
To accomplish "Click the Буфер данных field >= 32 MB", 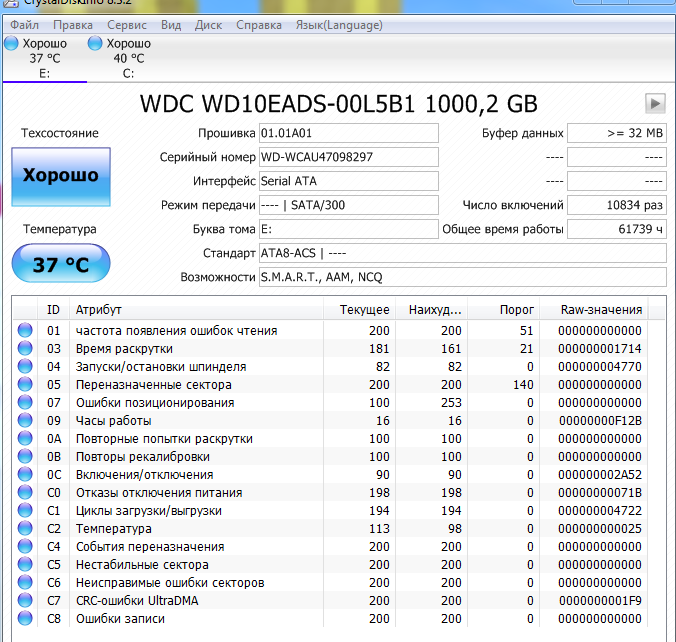I will click(617, 133).
